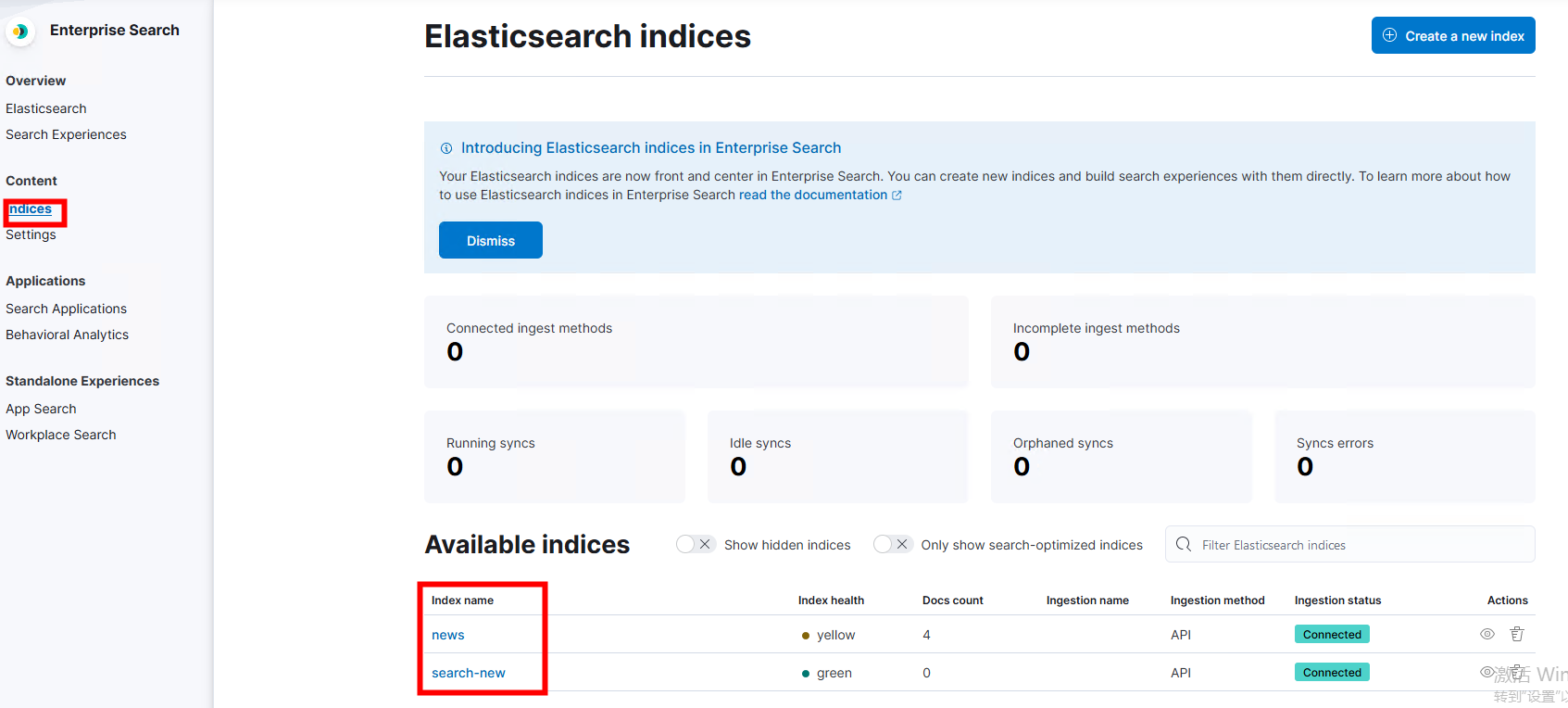Open App Search in sidebar

coord(41,409)
